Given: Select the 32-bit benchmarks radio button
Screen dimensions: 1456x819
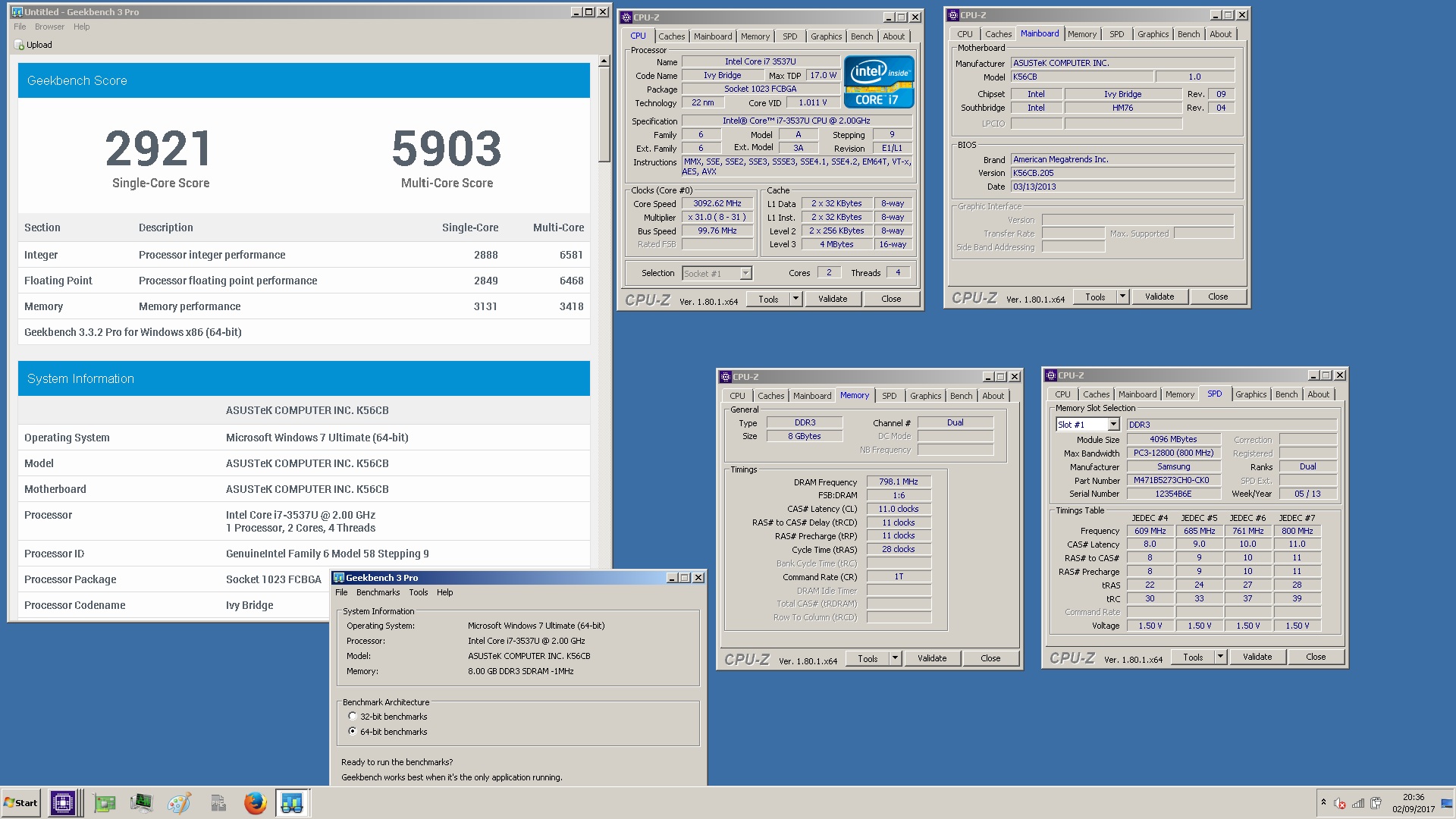Looking at the screenshot, I should (x=352, y=716).
